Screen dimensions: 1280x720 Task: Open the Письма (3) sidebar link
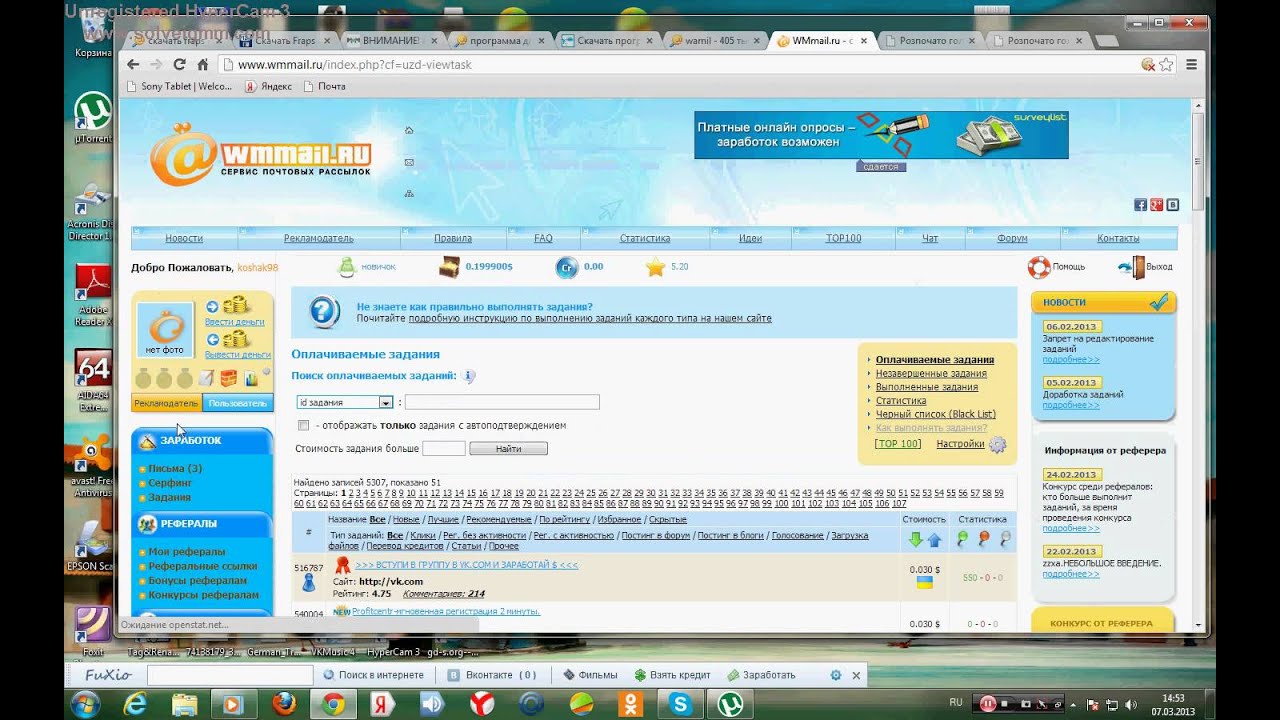pos(175,468)
